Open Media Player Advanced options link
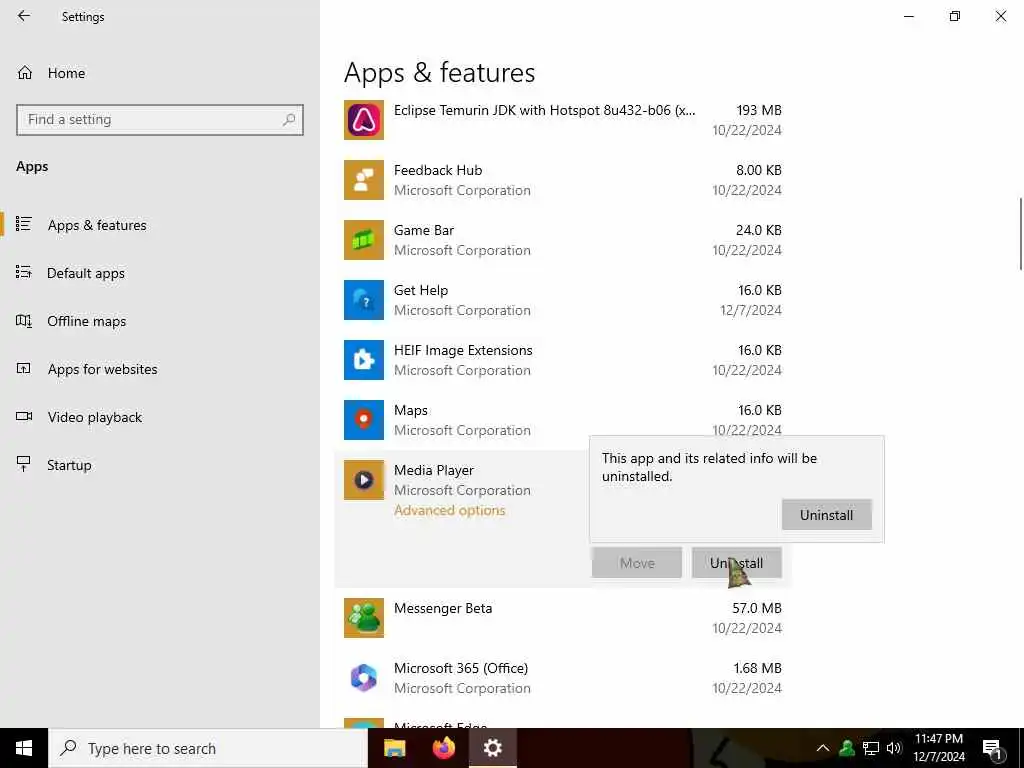This screenshot has height=768, width=1024. coord(449,511)
